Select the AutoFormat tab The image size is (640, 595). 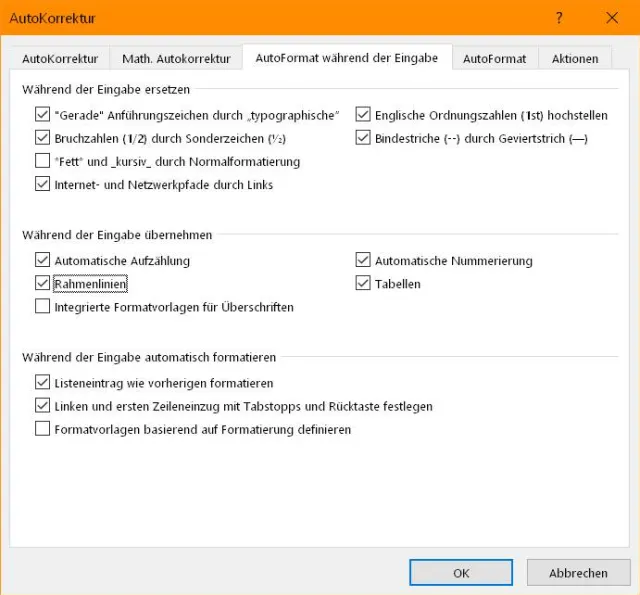tap(494, 58)
